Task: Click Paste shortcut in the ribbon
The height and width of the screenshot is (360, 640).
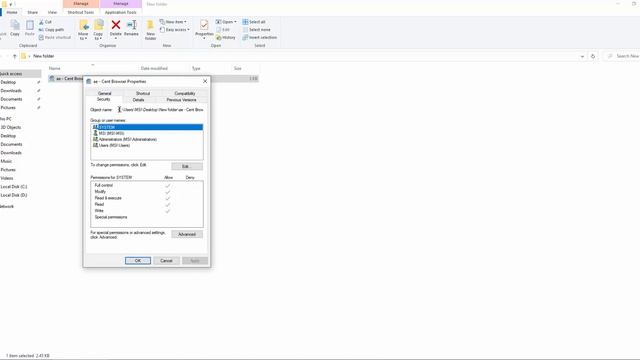Action: [55, 38]
